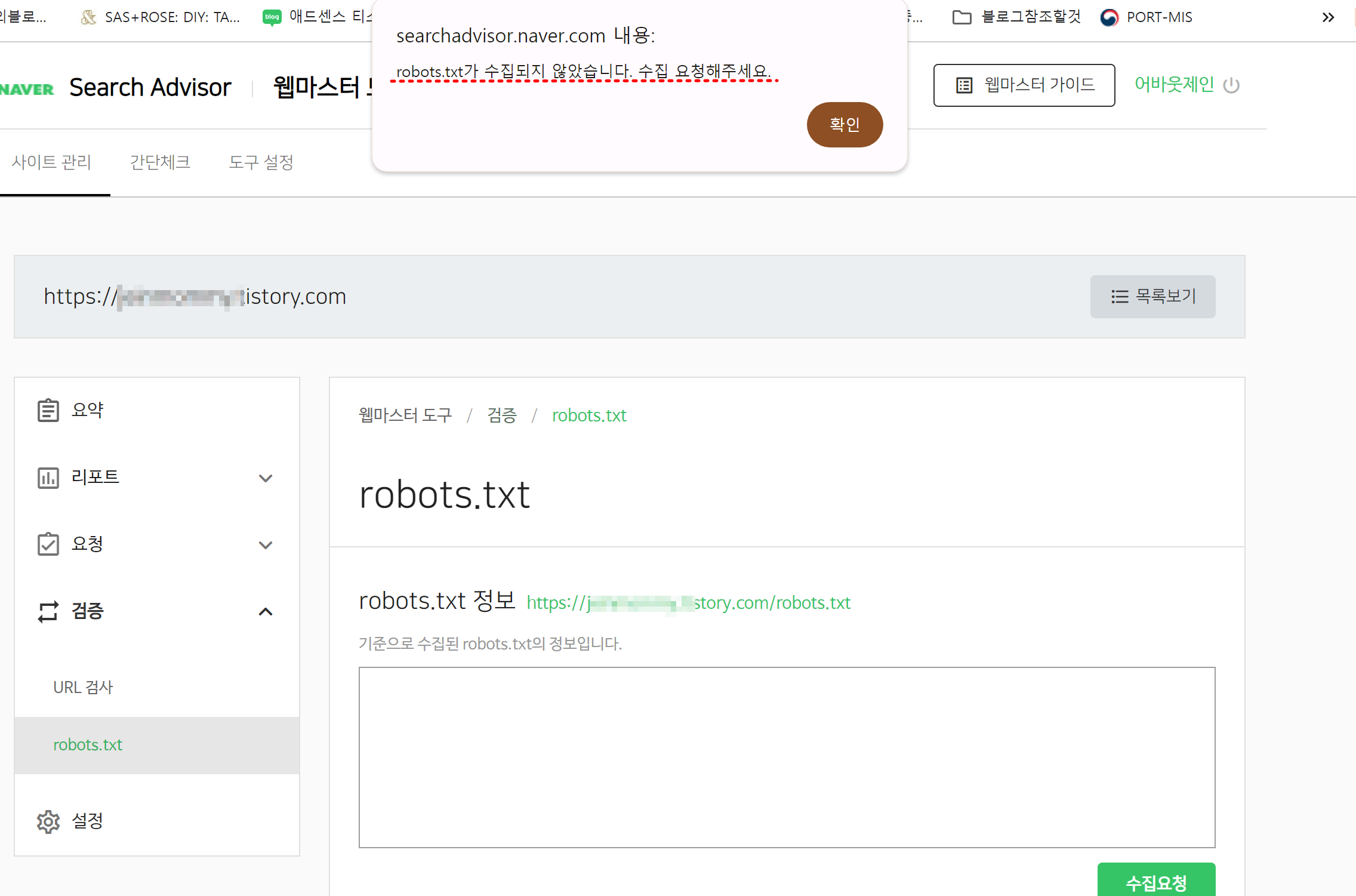
Task: Click inside the robots.txt content text area
Action: [x=786, y=757]
